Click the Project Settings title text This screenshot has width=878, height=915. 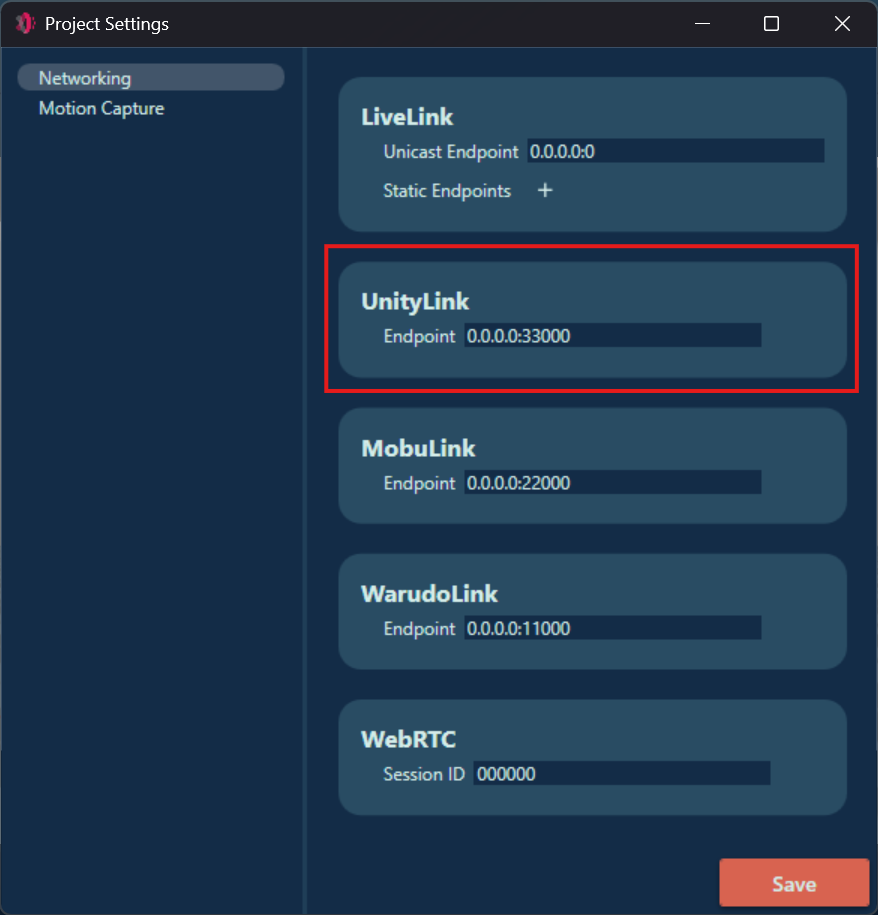[x=107, y=24]
